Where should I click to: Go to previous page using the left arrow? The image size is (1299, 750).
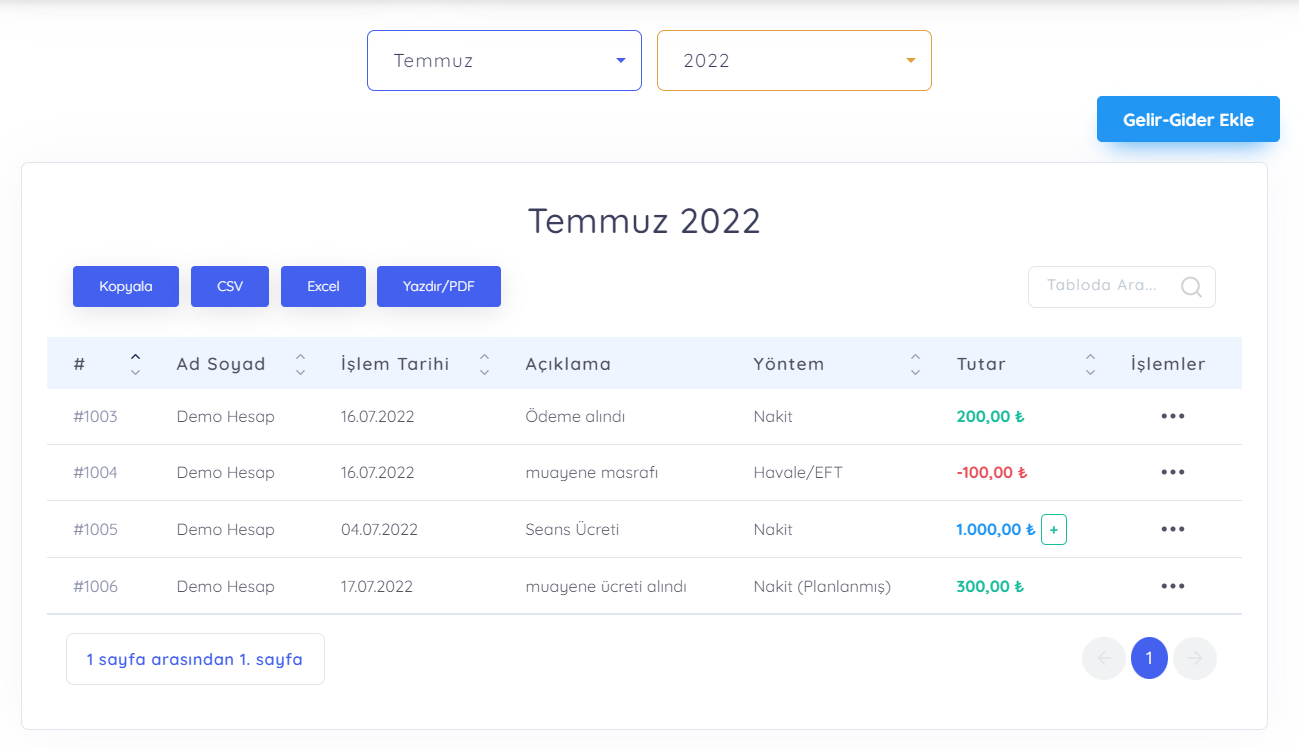pos(1104,658)
